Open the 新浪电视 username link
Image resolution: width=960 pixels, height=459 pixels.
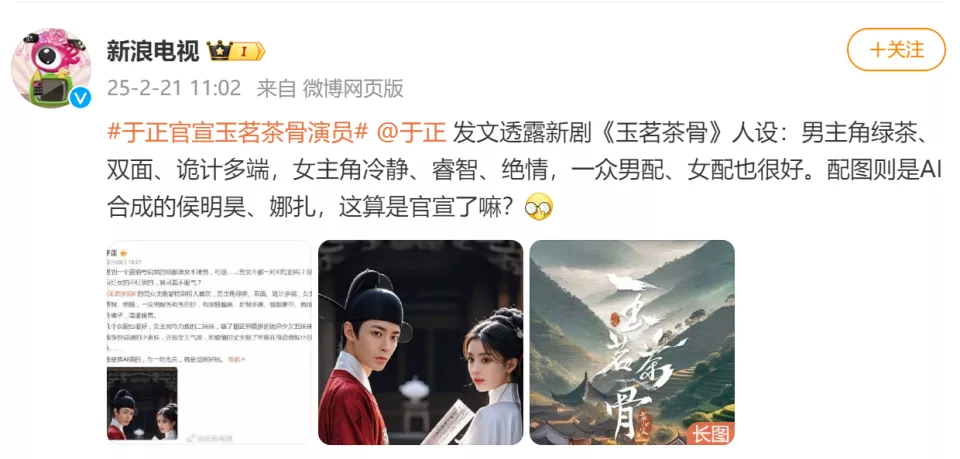coord(153,51)
